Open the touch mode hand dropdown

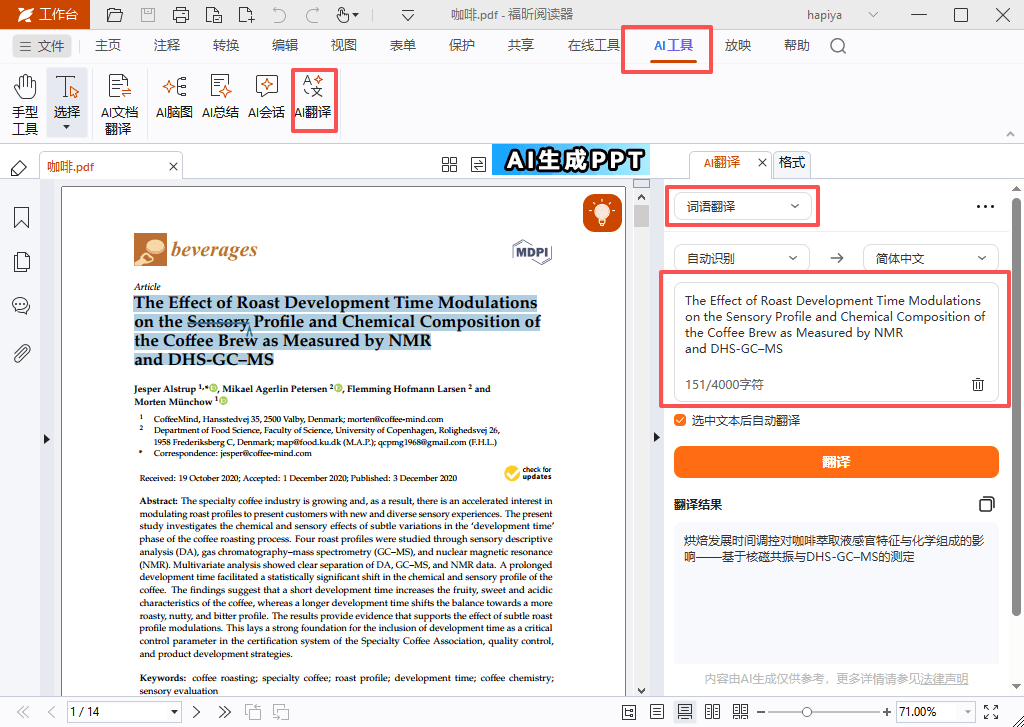[347, 14]
